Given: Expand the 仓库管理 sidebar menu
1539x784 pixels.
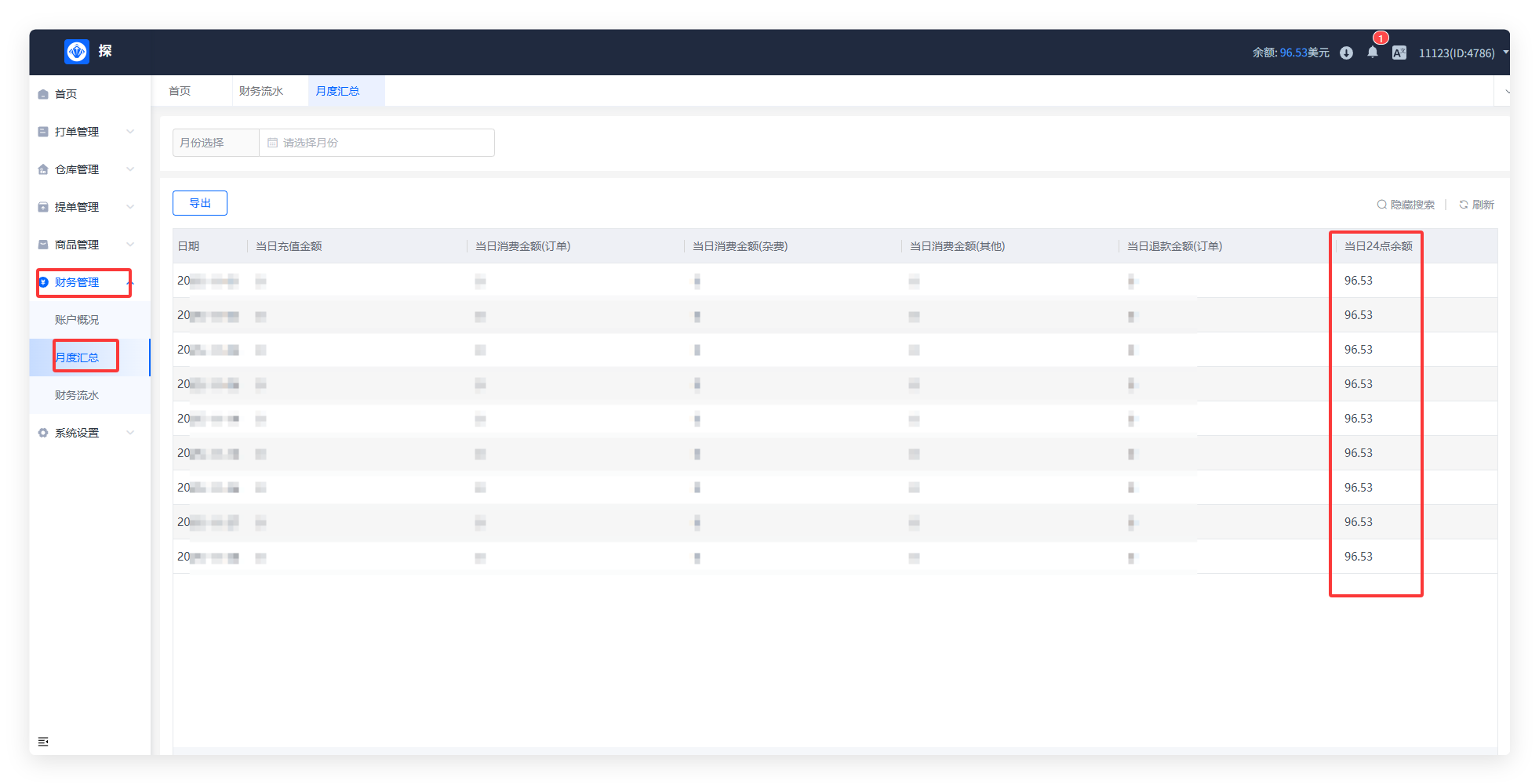Looking at the screenshot, I should click(86, 169).
